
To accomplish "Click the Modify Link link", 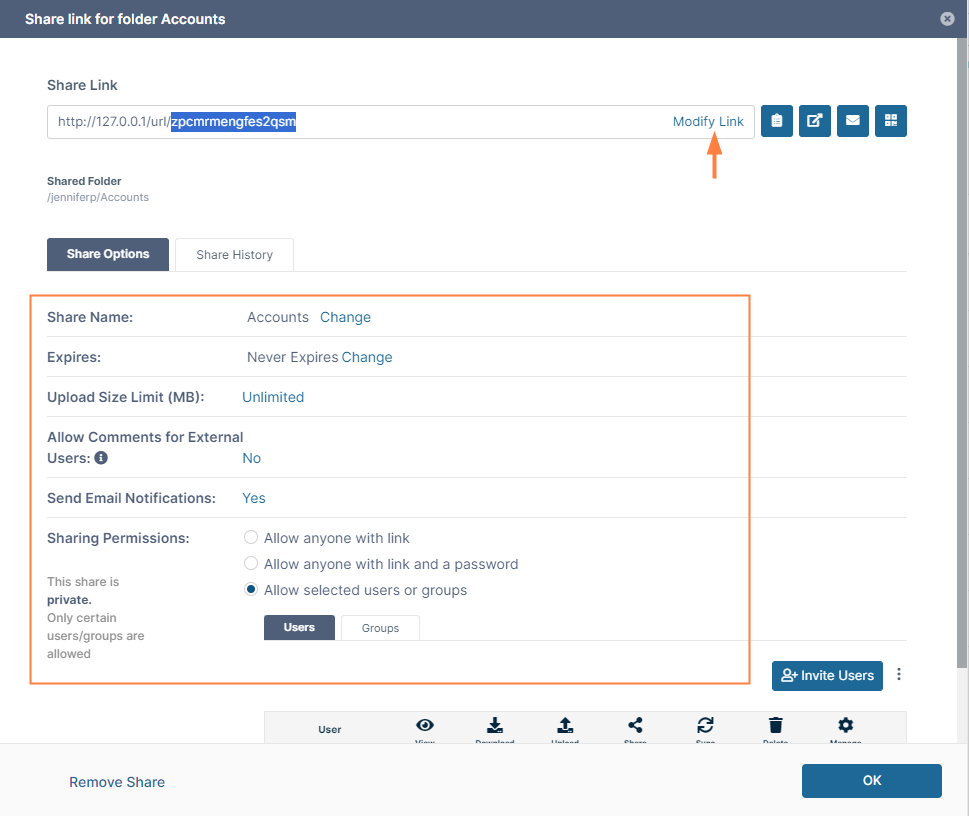I will tap(708, 122).
